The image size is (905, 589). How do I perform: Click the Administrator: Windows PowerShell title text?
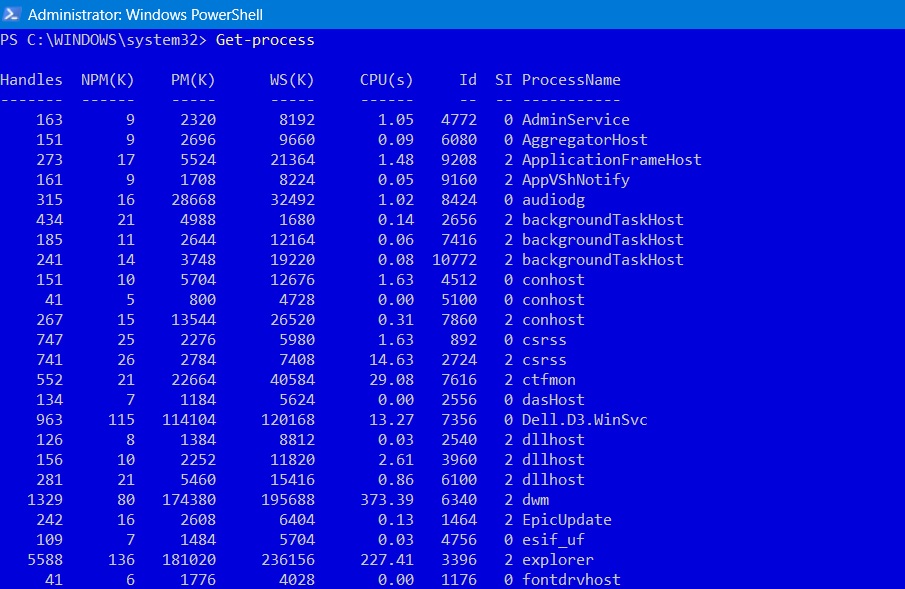146,14
